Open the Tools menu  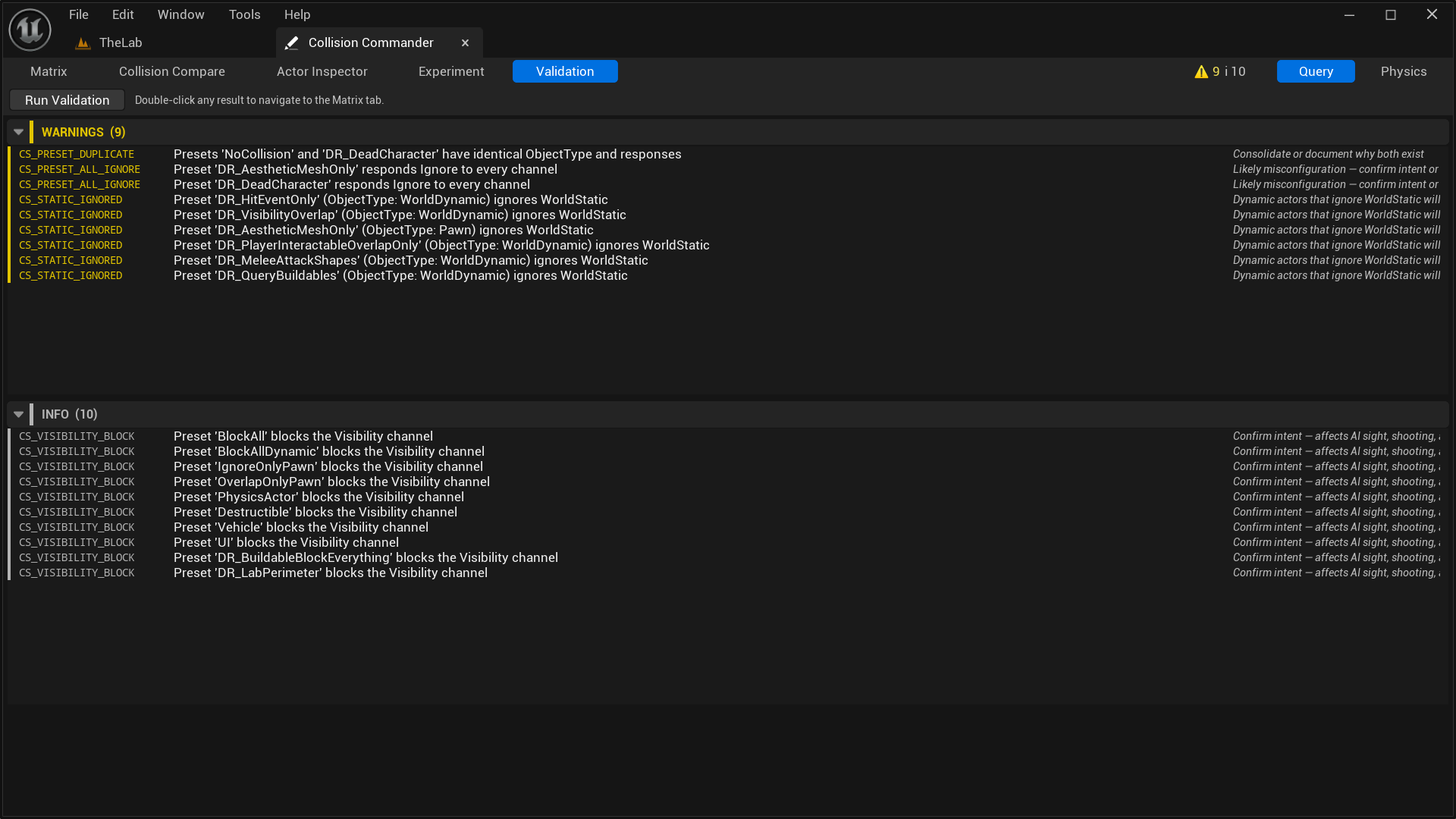click(243, 14)
